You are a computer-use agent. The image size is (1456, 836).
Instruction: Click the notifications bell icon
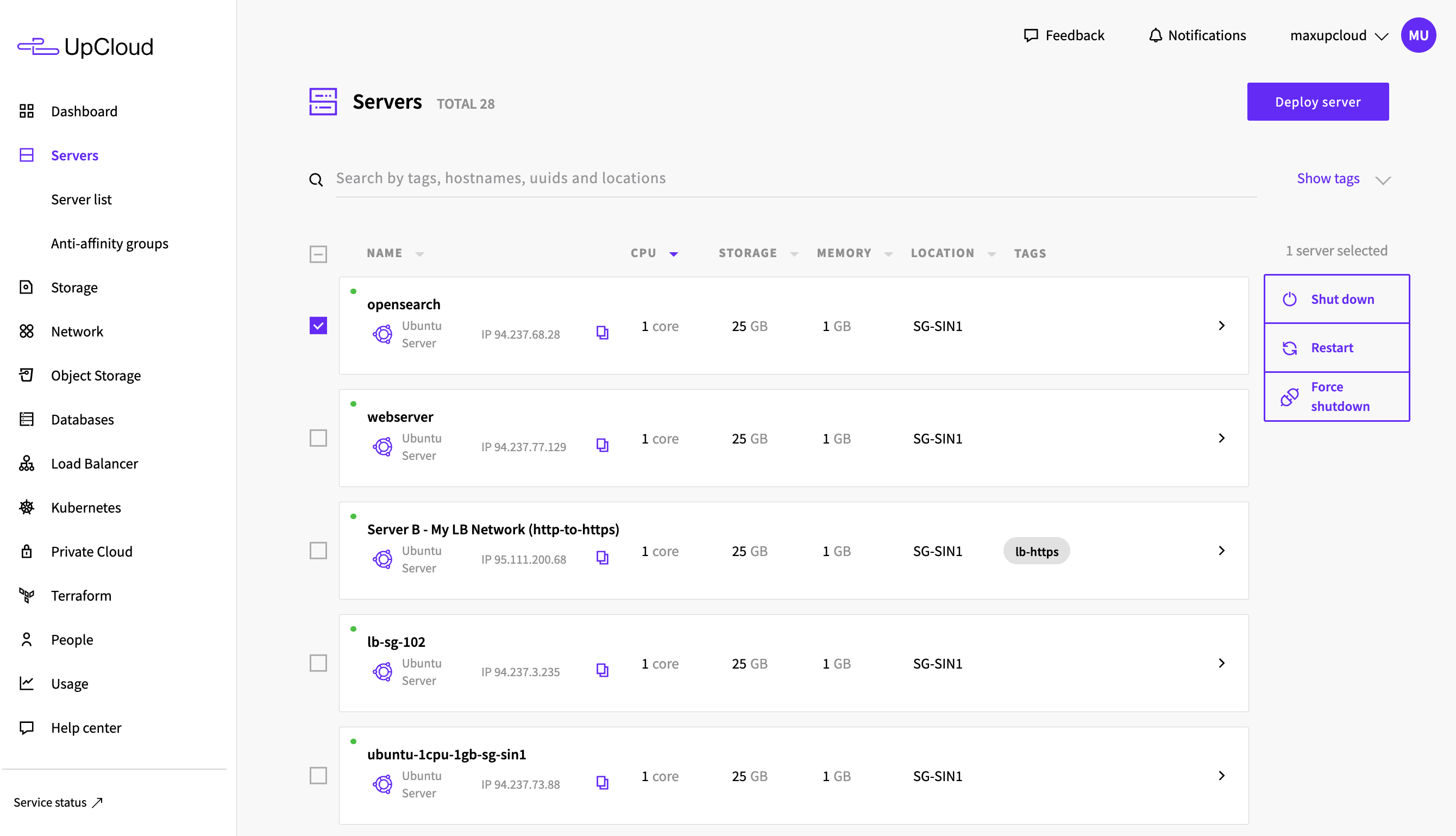point(1155,35)
